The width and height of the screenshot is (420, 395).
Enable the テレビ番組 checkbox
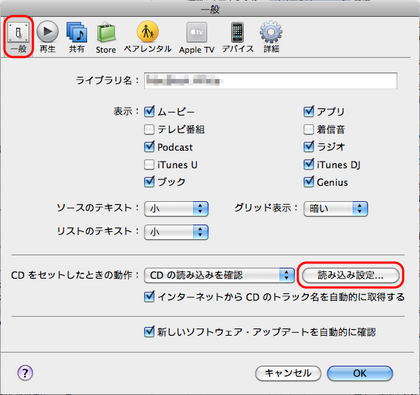click(x=149, y=129)
